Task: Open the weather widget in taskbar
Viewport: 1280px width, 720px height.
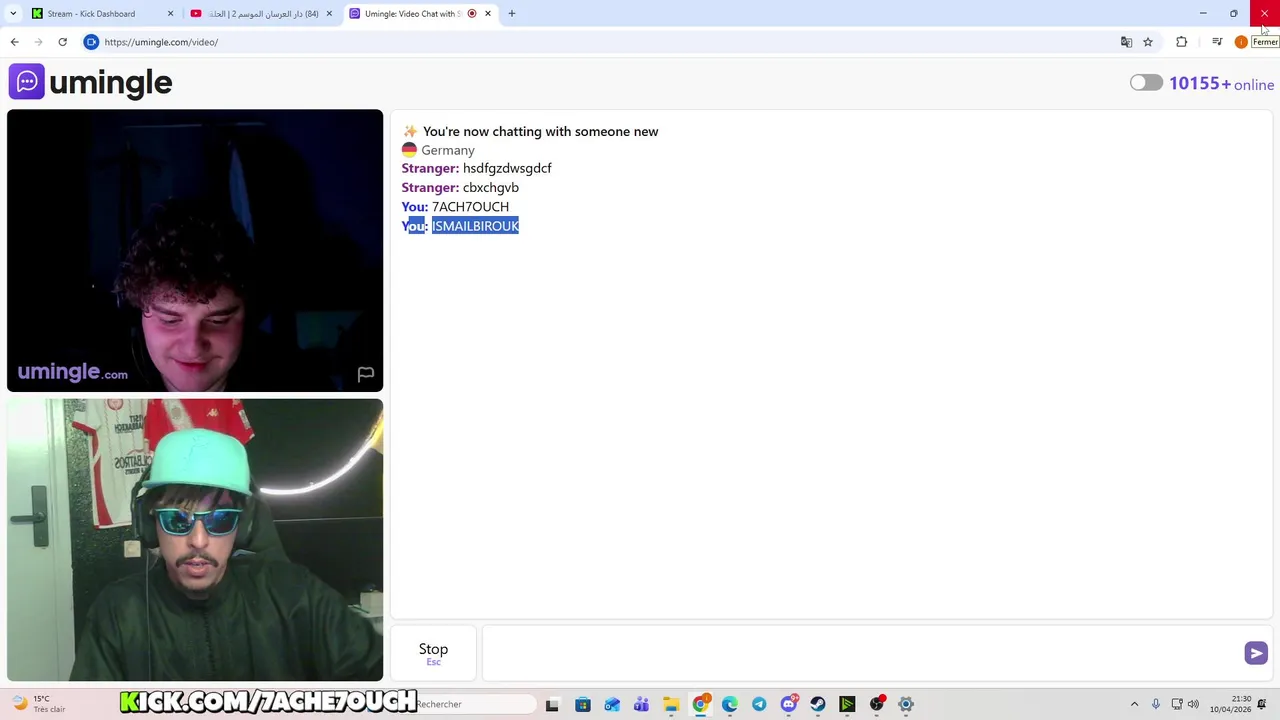Action: tap(40, 704)
